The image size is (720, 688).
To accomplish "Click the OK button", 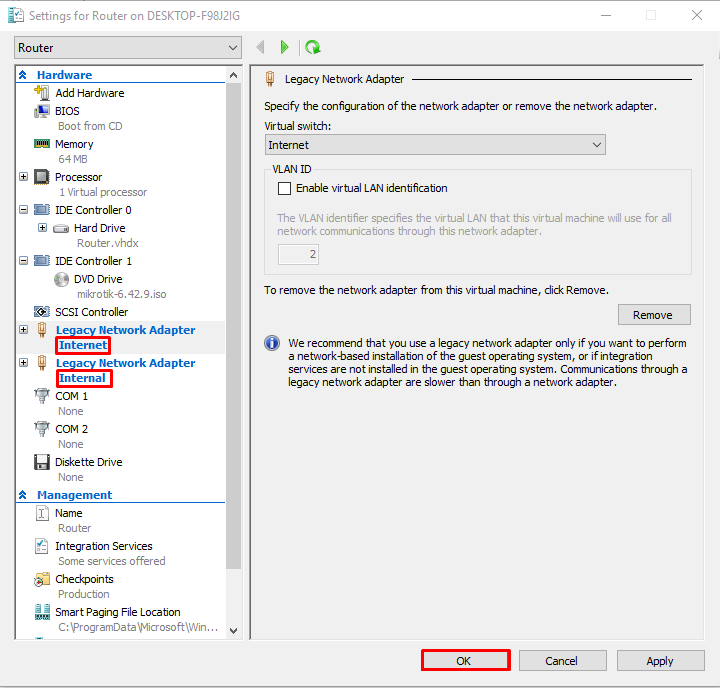I will pos(466,660).
